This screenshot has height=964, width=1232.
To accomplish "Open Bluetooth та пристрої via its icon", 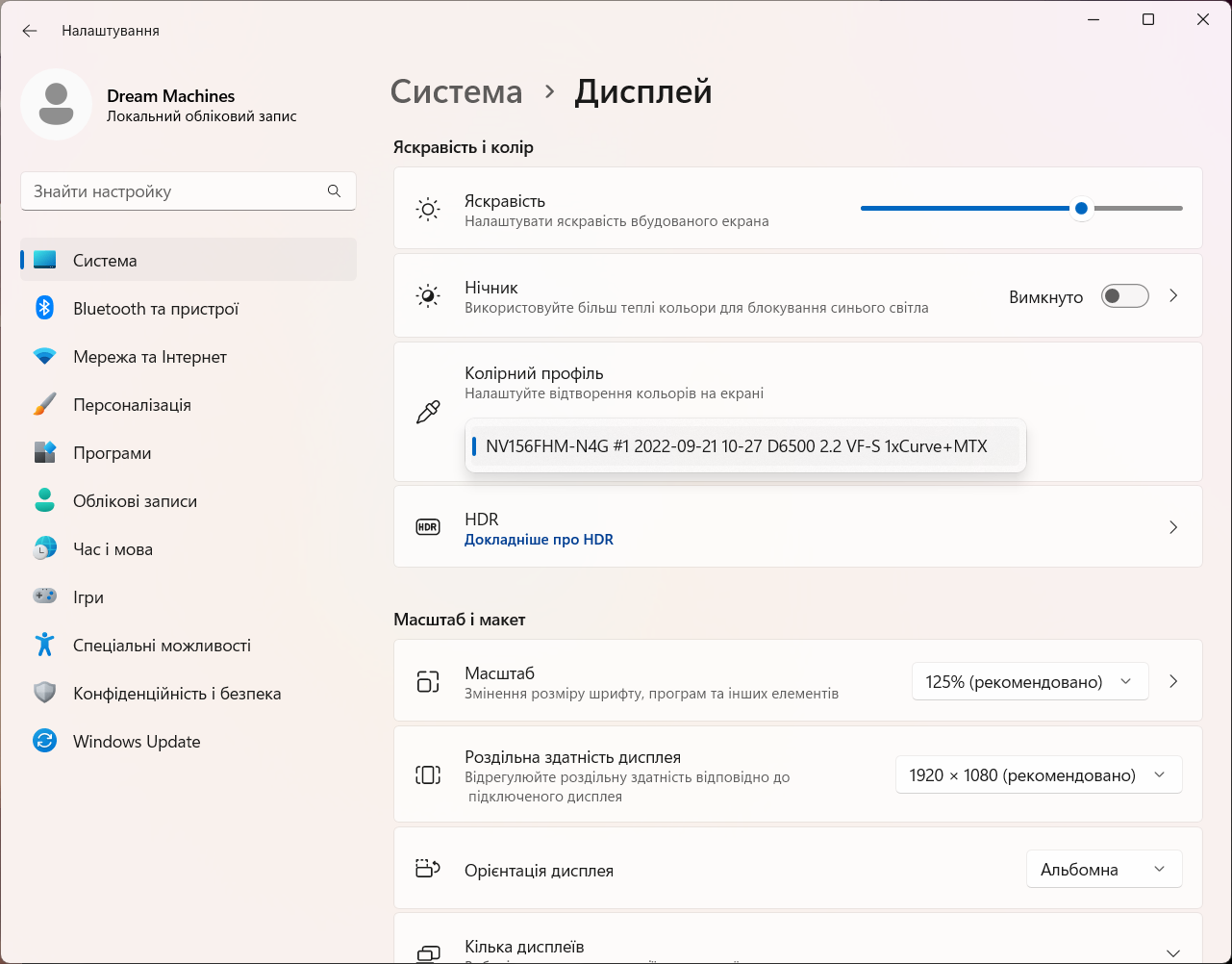I will click(x=44, y=309).
